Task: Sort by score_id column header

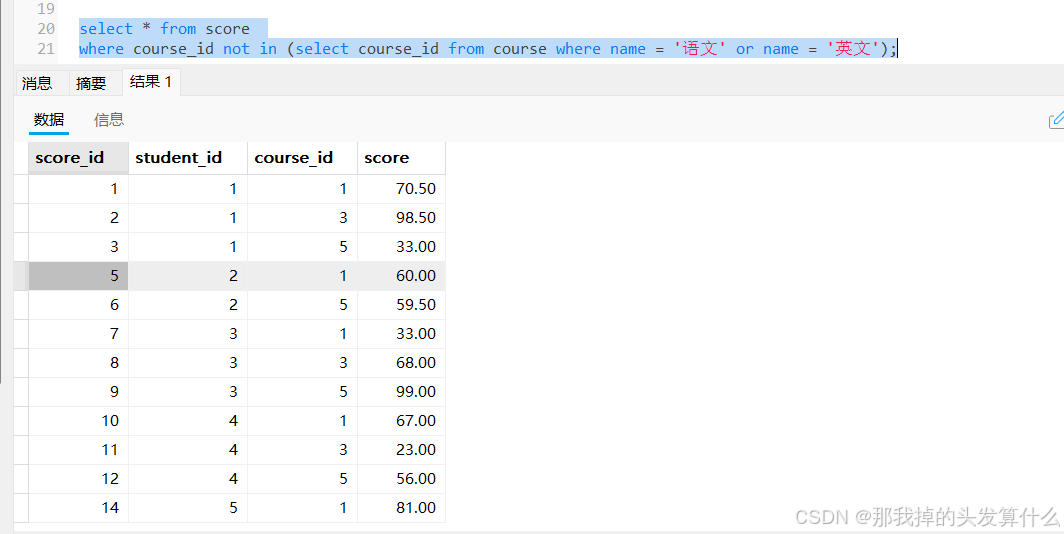Action: tap(78, 158)
